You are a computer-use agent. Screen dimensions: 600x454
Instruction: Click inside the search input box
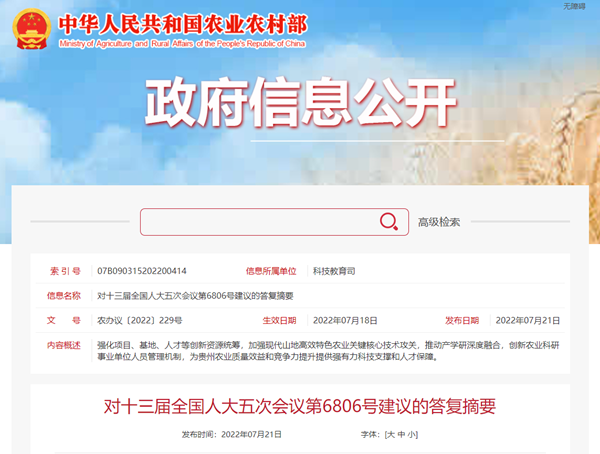[x=260, y=222]
